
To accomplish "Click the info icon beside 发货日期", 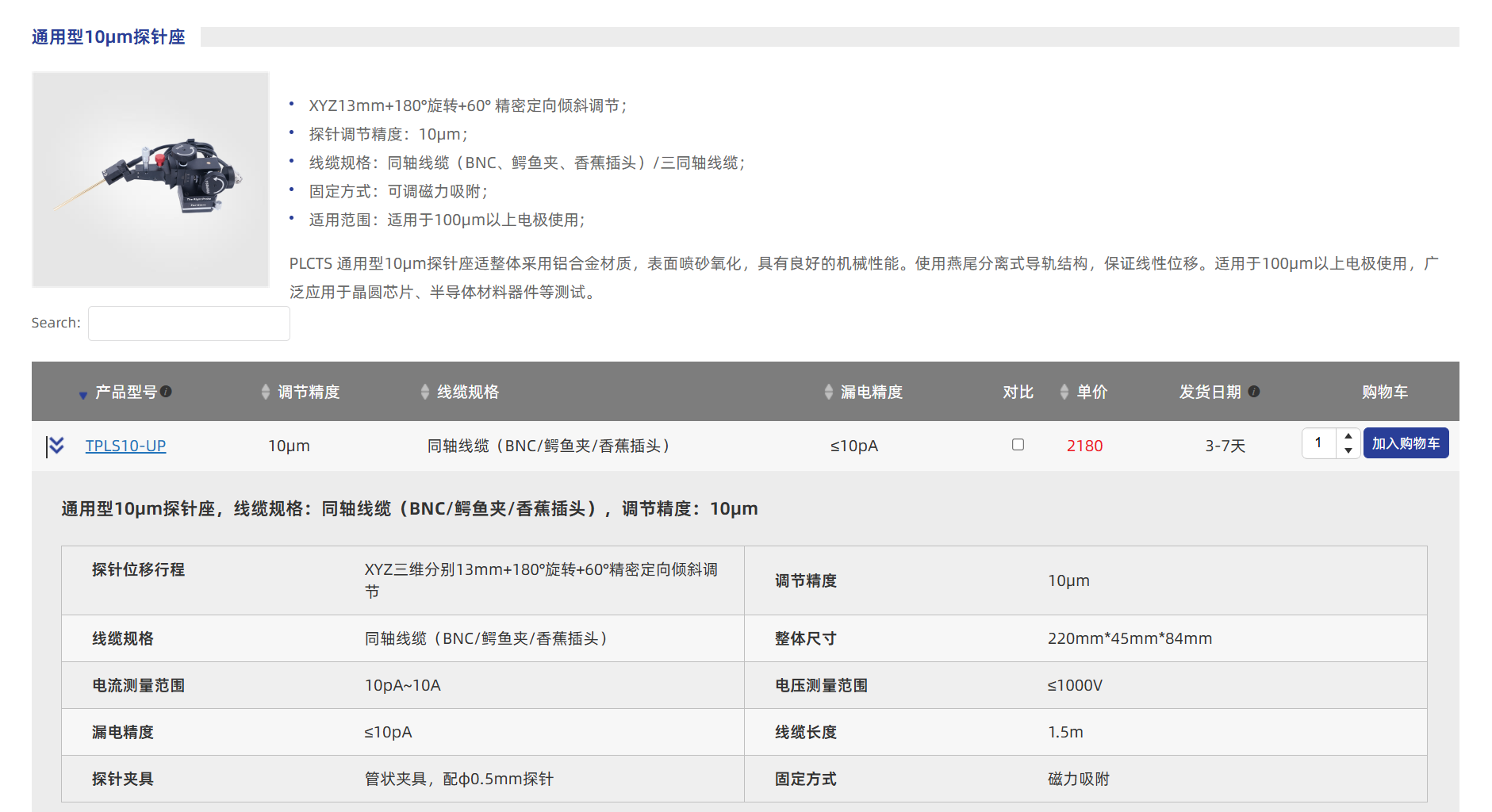I will click(1254, 391).
